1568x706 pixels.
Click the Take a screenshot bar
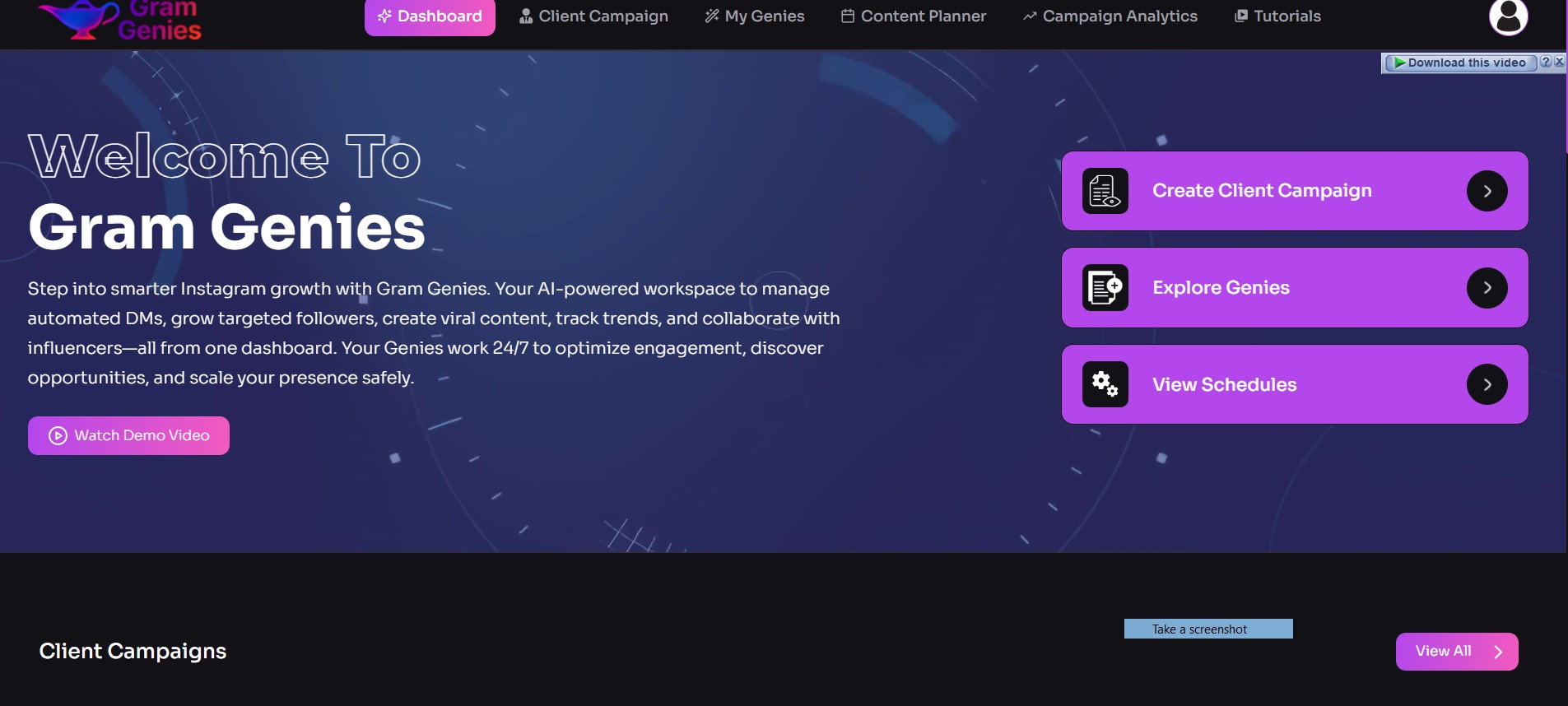(x=1208, y=629)
